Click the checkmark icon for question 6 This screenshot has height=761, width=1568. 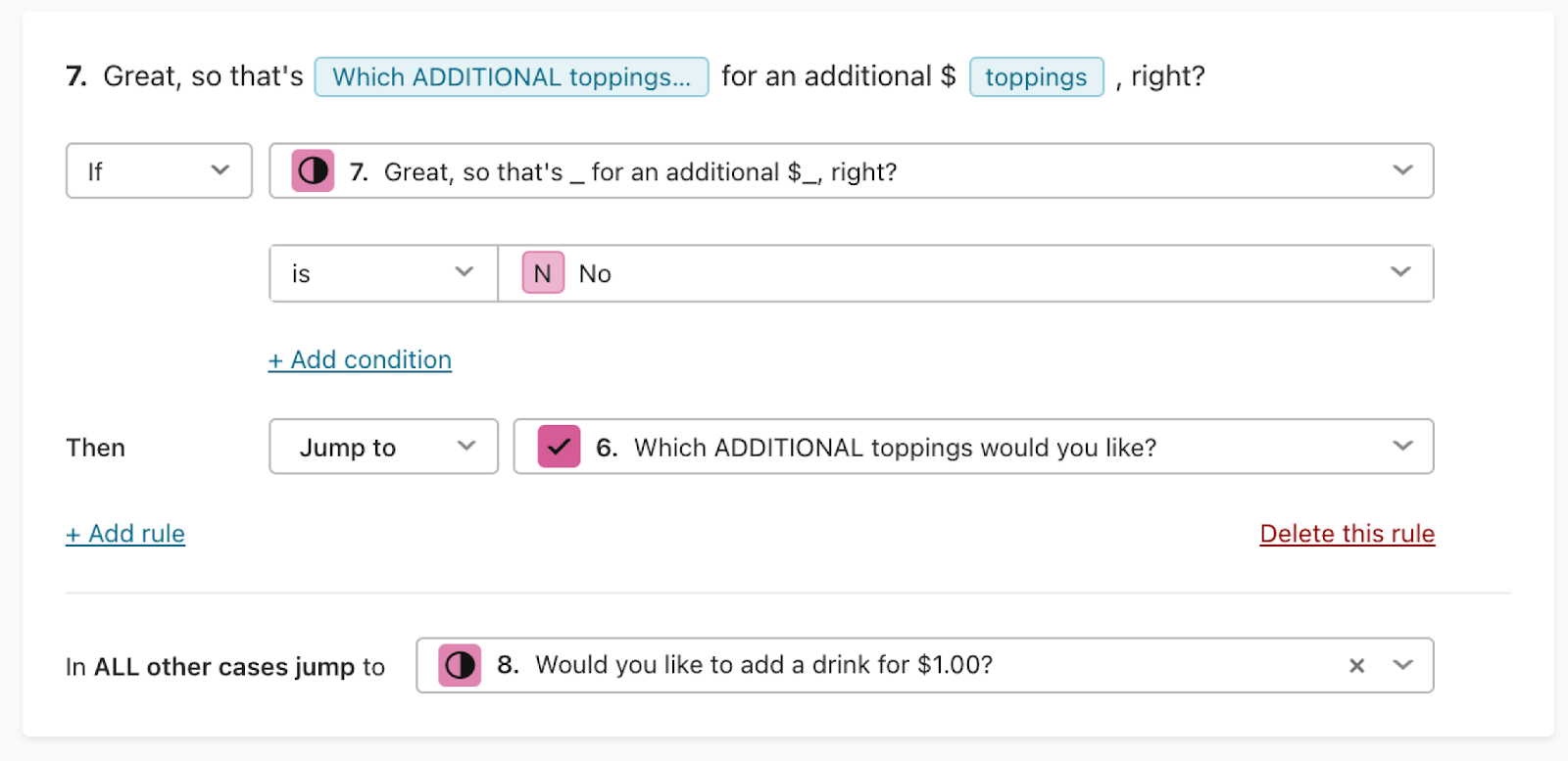pos(560,447)
